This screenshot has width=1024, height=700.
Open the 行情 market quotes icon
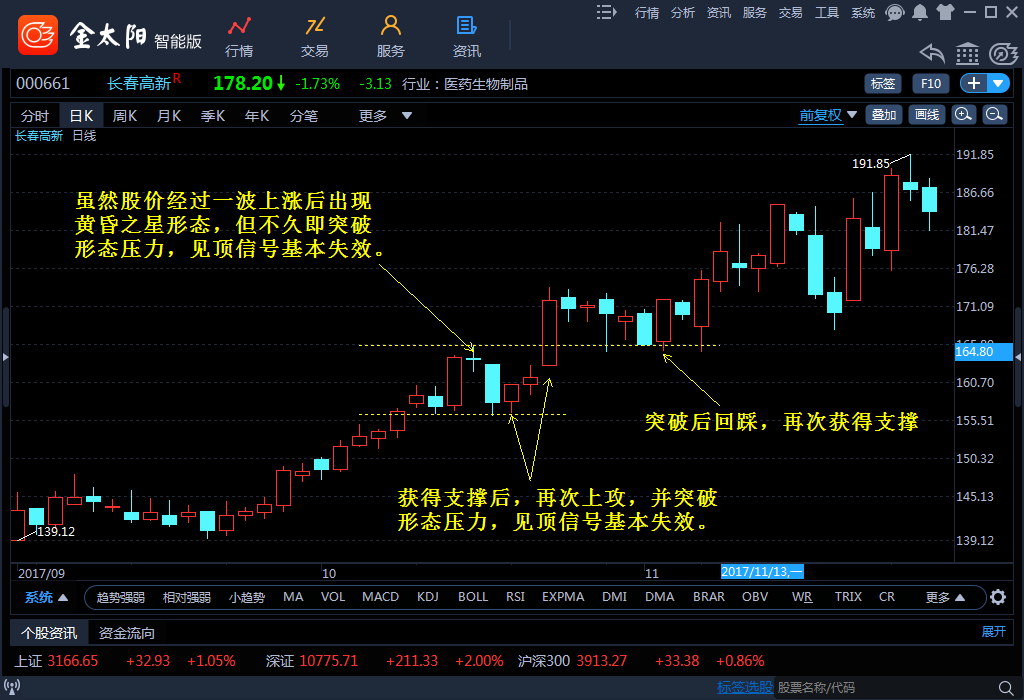coord(239,36)
